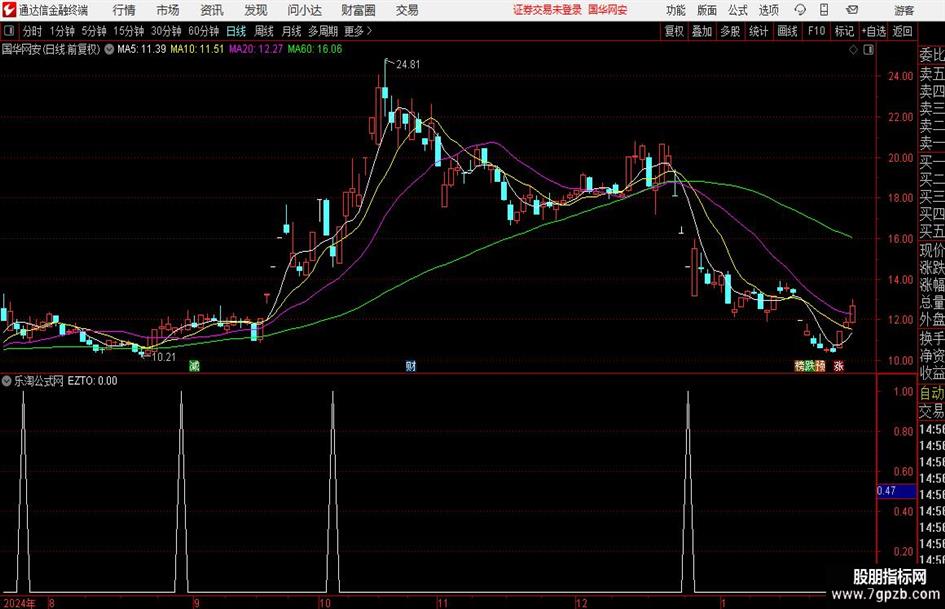The image size is (945, 609).
Task: Switch to the 15分钟 period
Action: click(129, 31)
